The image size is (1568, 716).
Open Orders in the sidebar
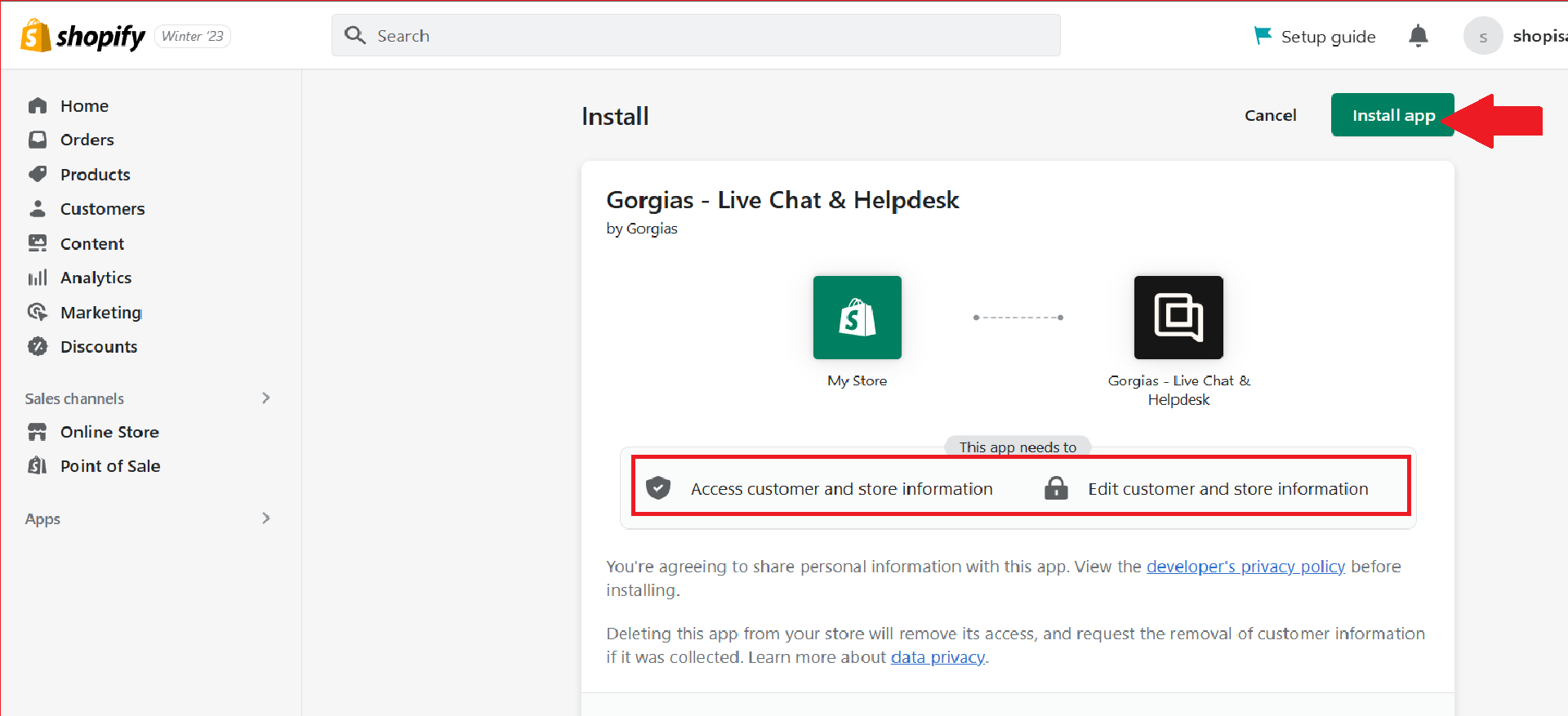pyautogui.click(x=87, y=140)
